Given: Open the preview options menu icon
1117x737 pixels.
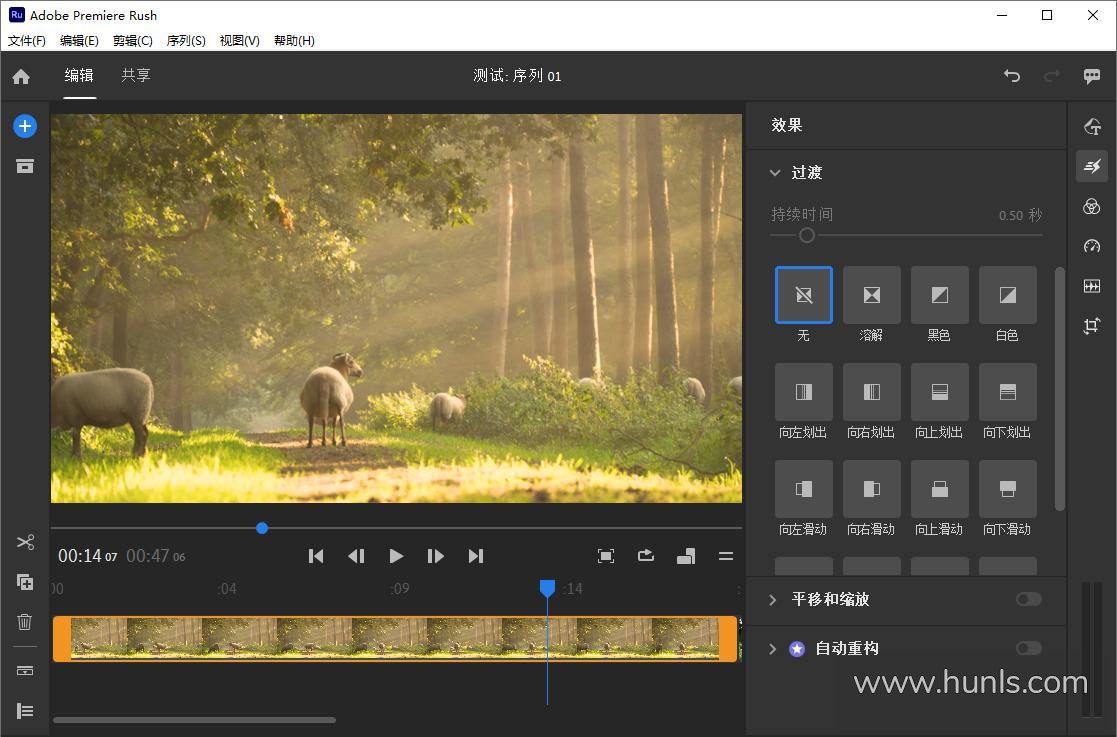Looking at the screenshot, I should coord(726,556).
